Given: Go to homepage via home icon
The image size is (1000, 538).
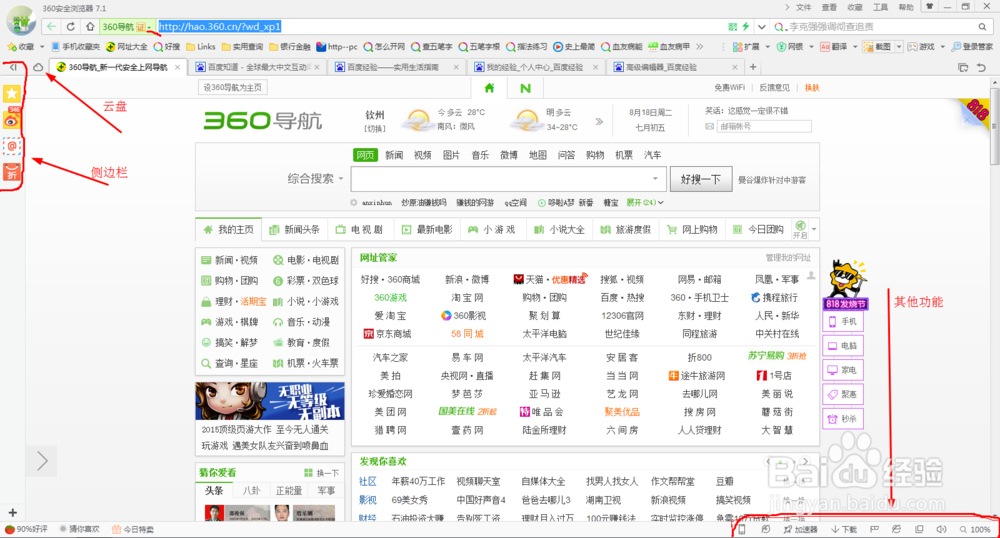Looking at the screenshot, I should 90,27.
